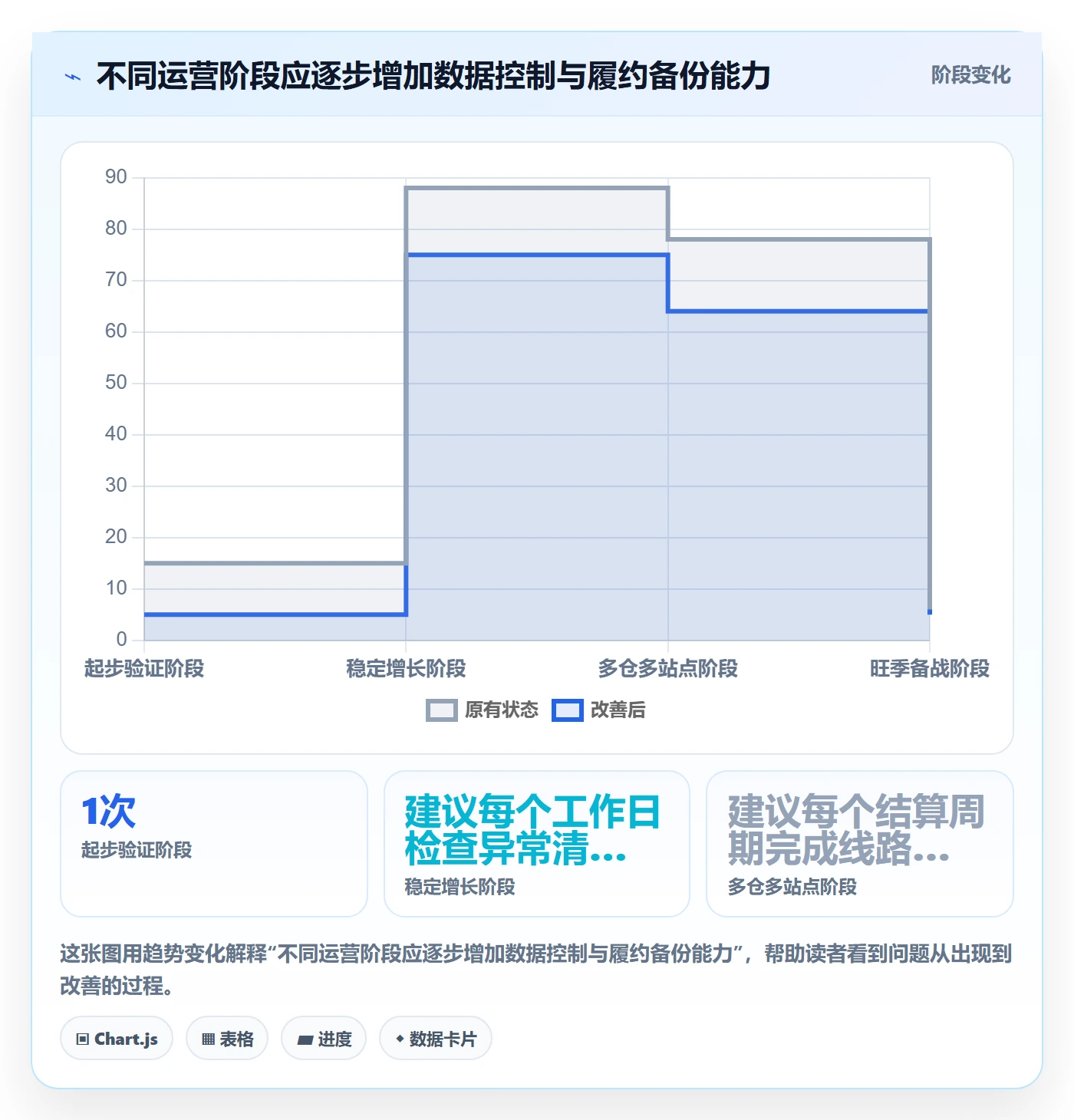The width and height of the screenshot is (1074, 1120).
Task: Click x-axis label 旺季备战阶段
Action: pos(930,669)
